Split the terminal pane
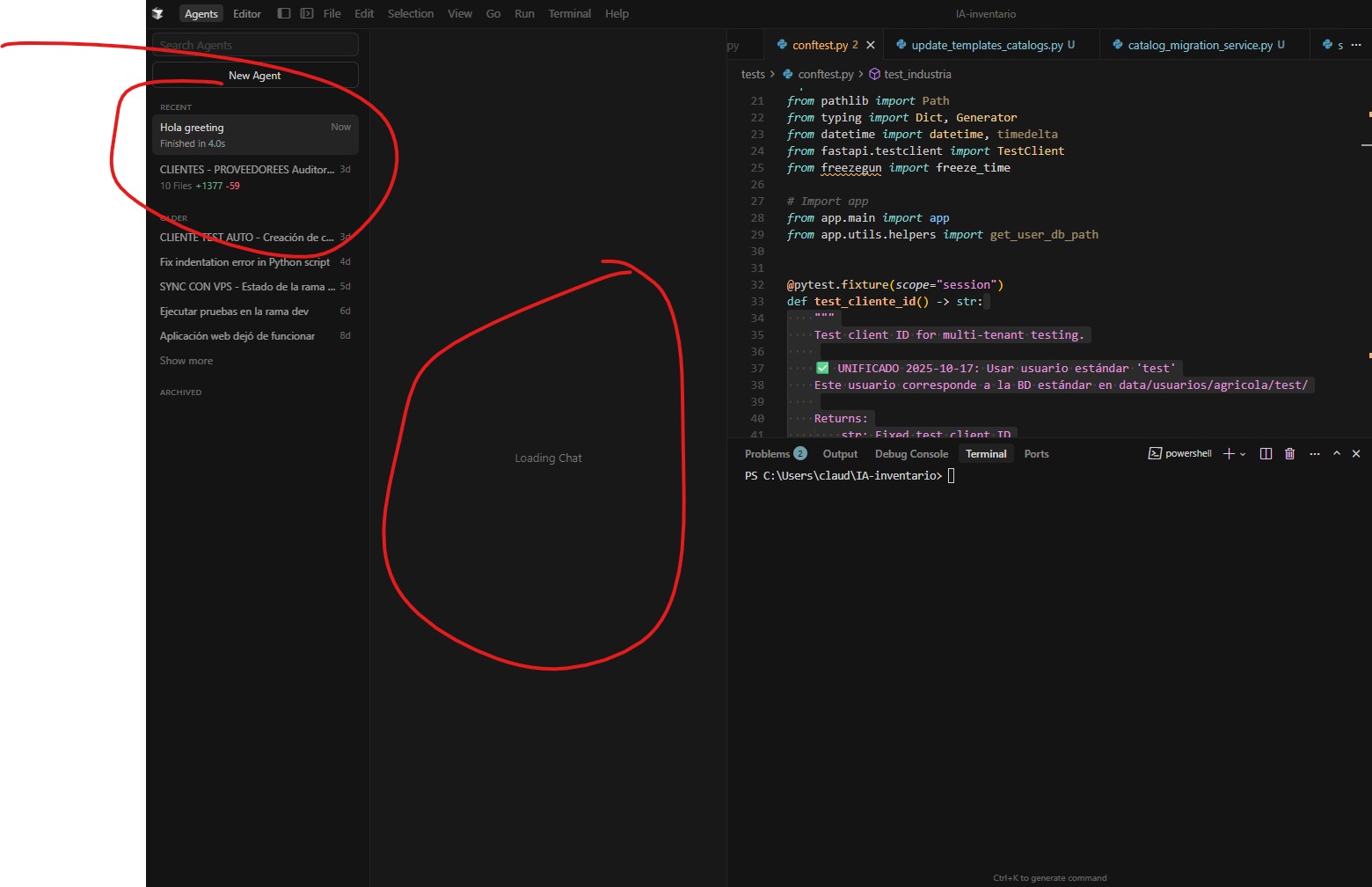 1266,454
